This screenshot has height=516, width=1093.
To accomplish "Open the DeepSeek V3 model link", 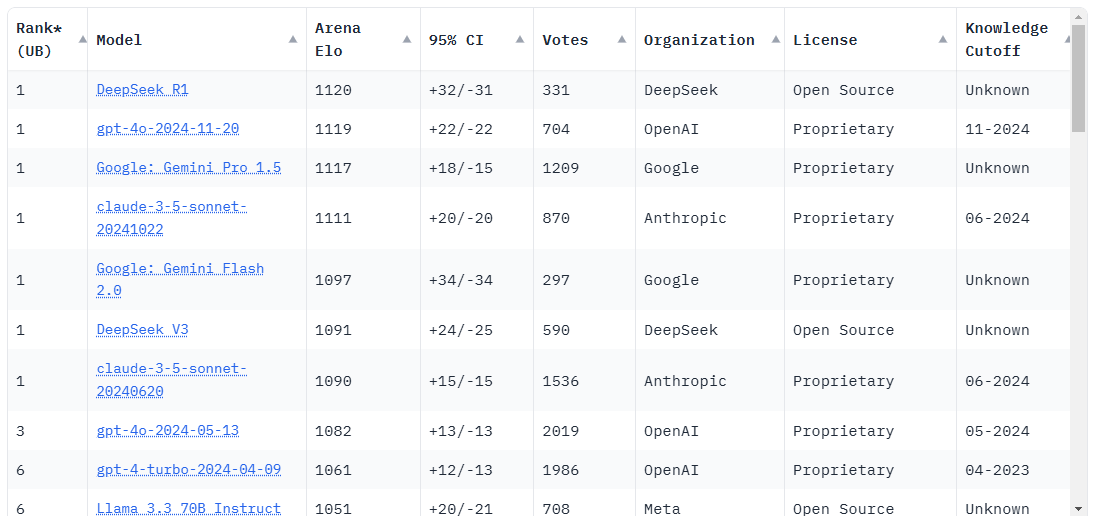I will (x=142, y=330).
